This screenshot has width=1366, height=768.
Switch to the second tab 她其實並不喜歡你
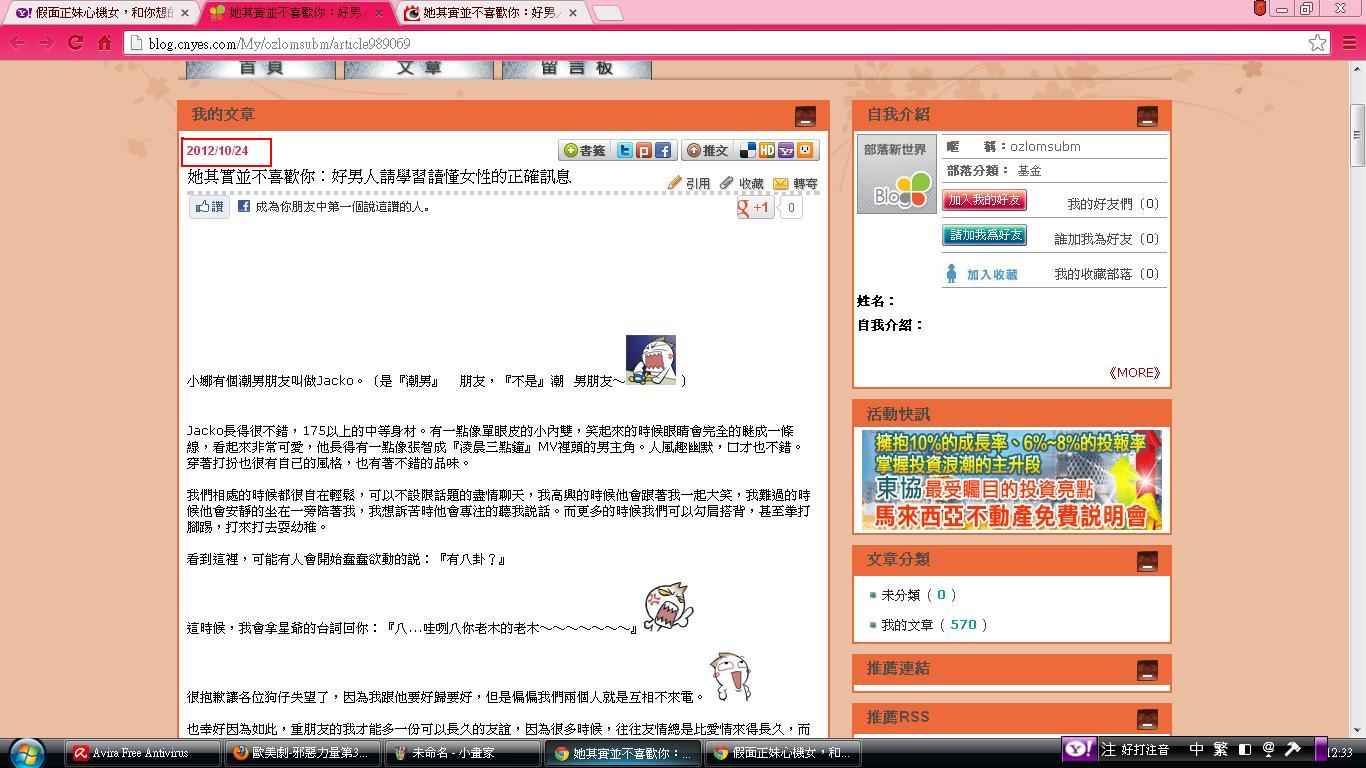(296, 13)
